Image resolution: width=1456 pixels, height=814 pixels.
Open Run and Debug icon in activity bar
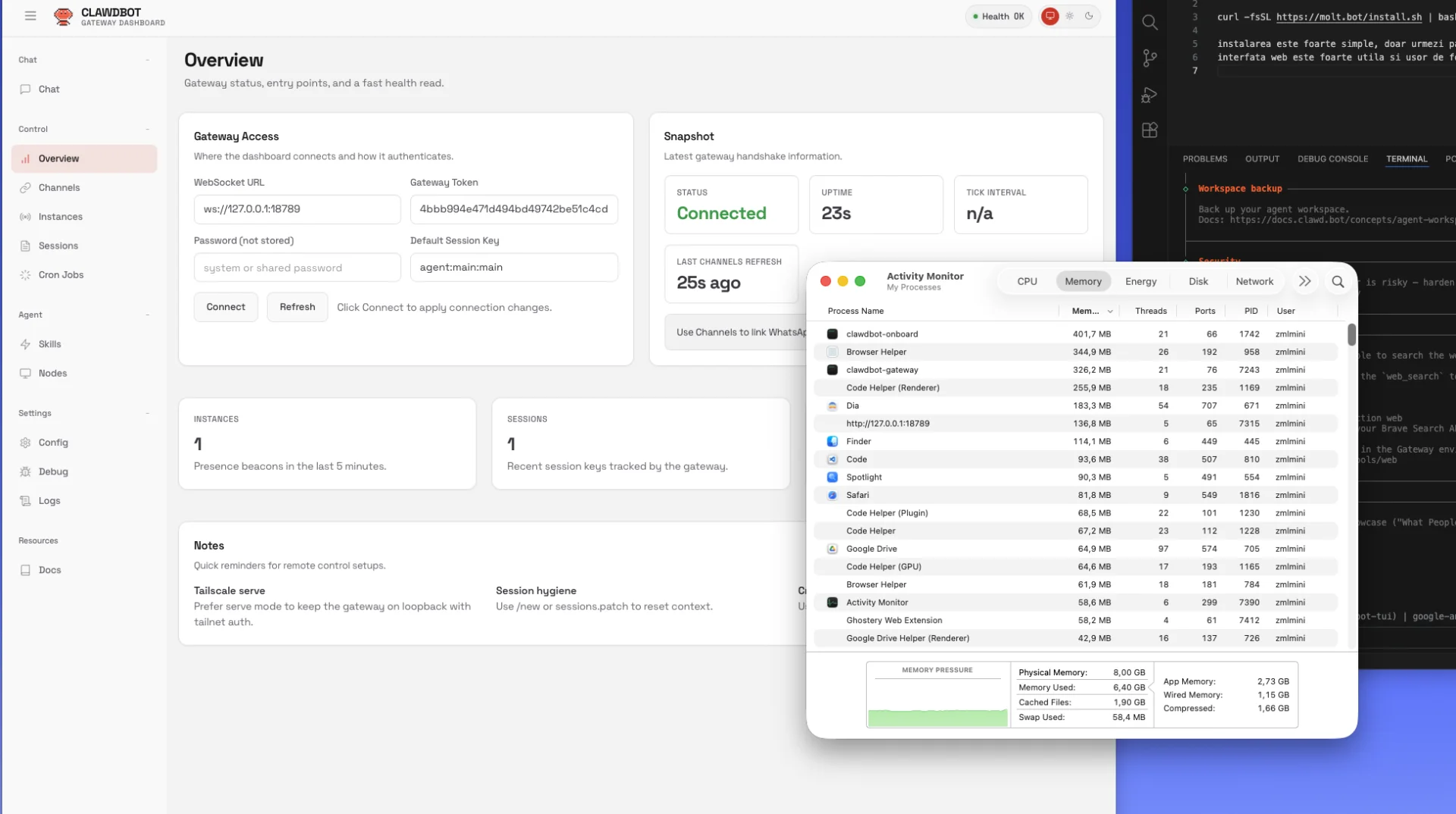1150,95
